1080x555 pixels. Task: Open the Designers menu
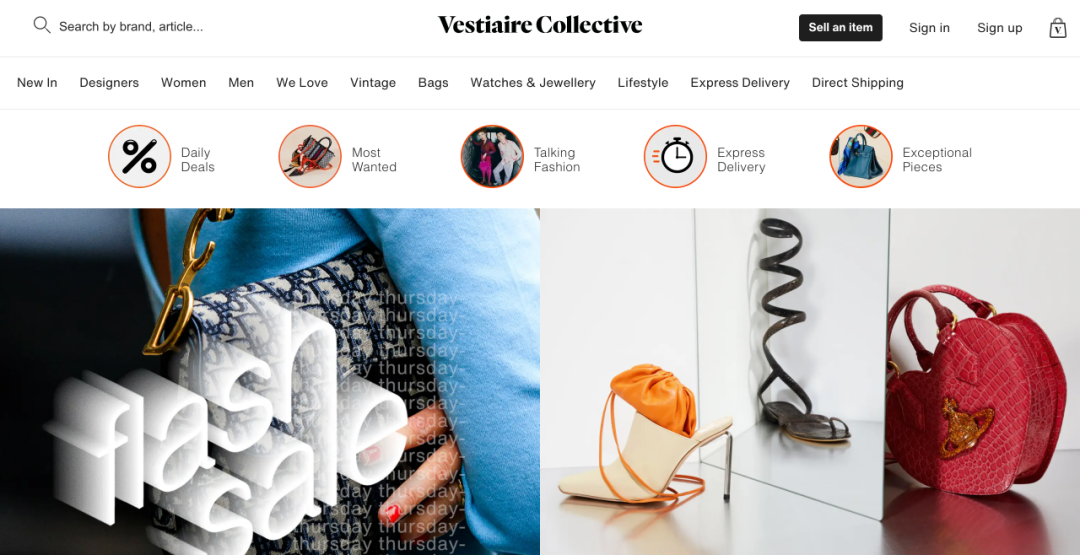(109, 83)
